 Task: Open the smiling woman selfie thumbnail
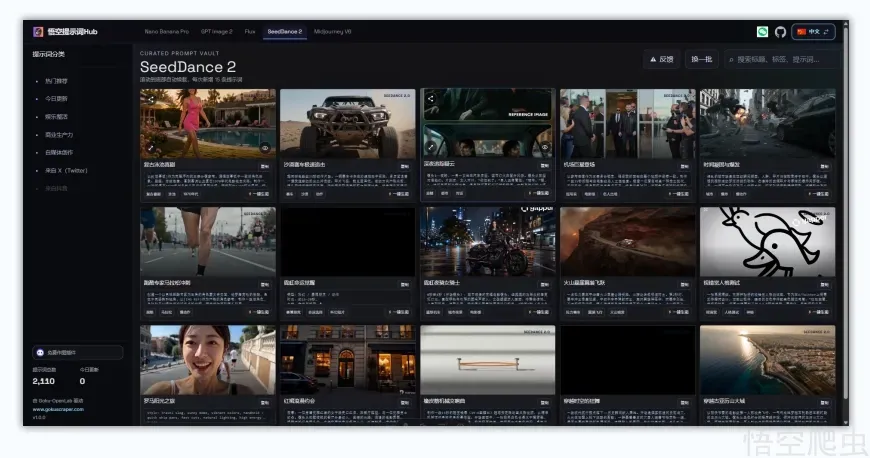coord(208,360)
